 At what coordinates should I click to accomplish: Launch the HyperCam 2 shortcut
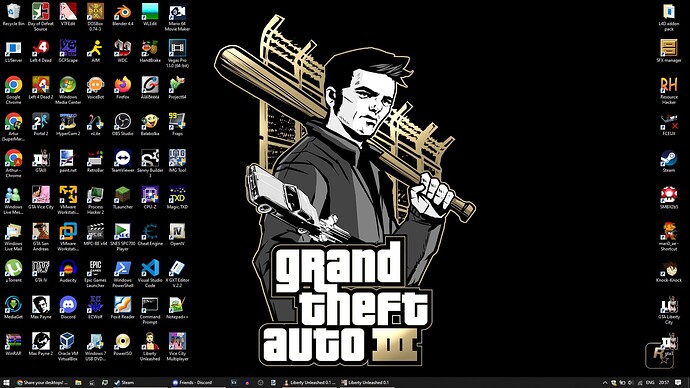(x=68, y=124)
